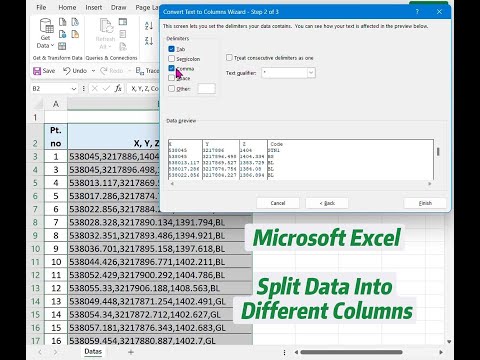
Task: Click the formula bar Enter checkmark icon
Action: coord(106,89)
